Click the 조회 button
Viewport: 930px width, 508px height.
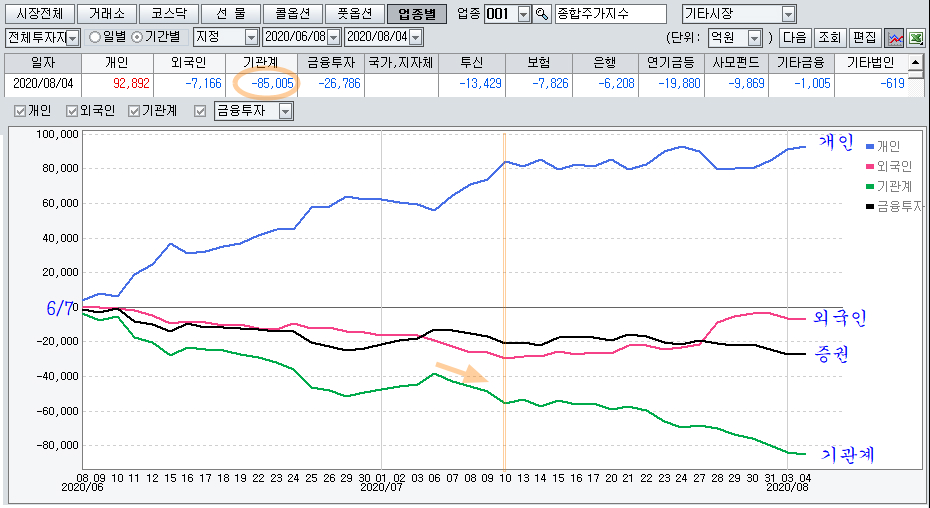click(x=829, y=37)
